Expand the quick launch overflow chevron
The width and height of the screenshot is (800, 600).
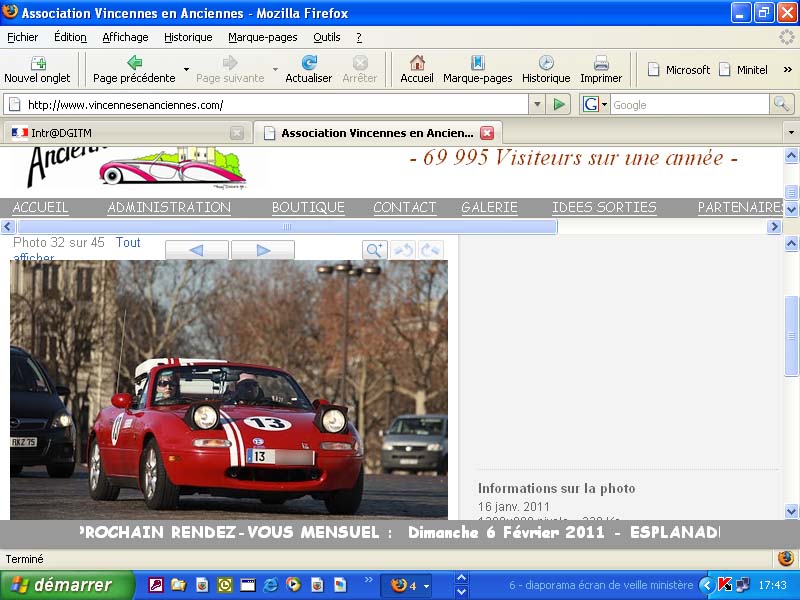coord(368,580)
